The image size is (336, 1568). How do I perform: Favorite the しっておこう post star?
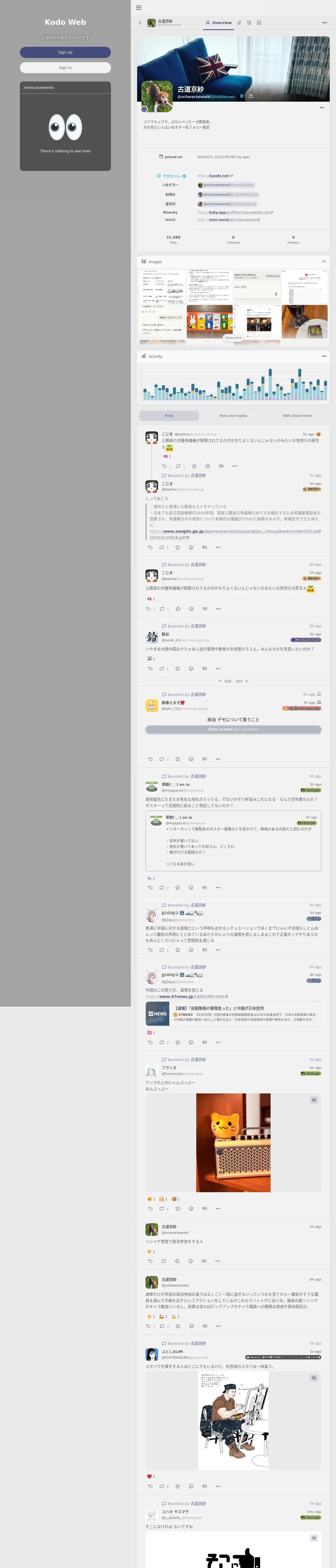177,547
